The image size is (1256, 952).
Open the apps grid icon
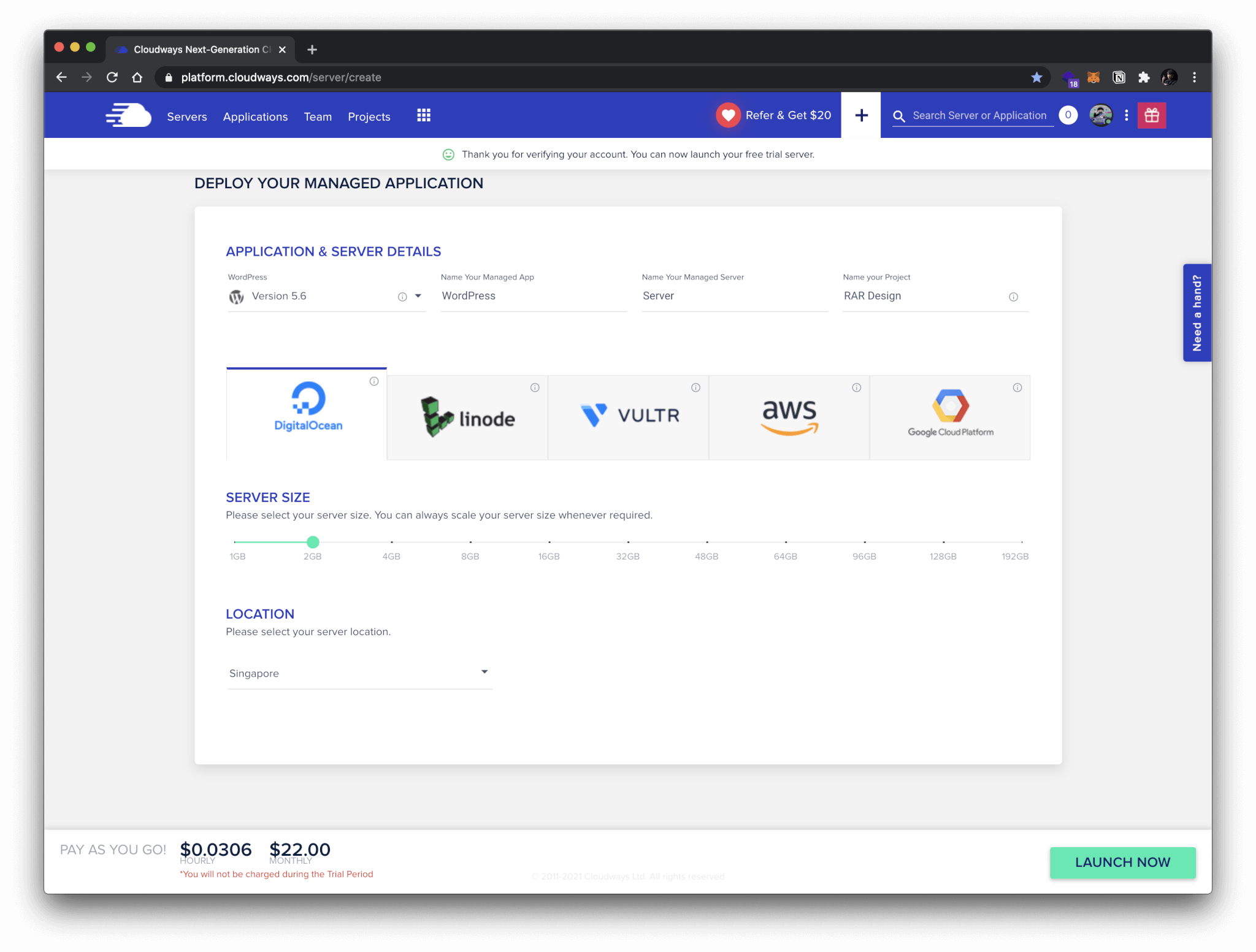click(423, 115)
